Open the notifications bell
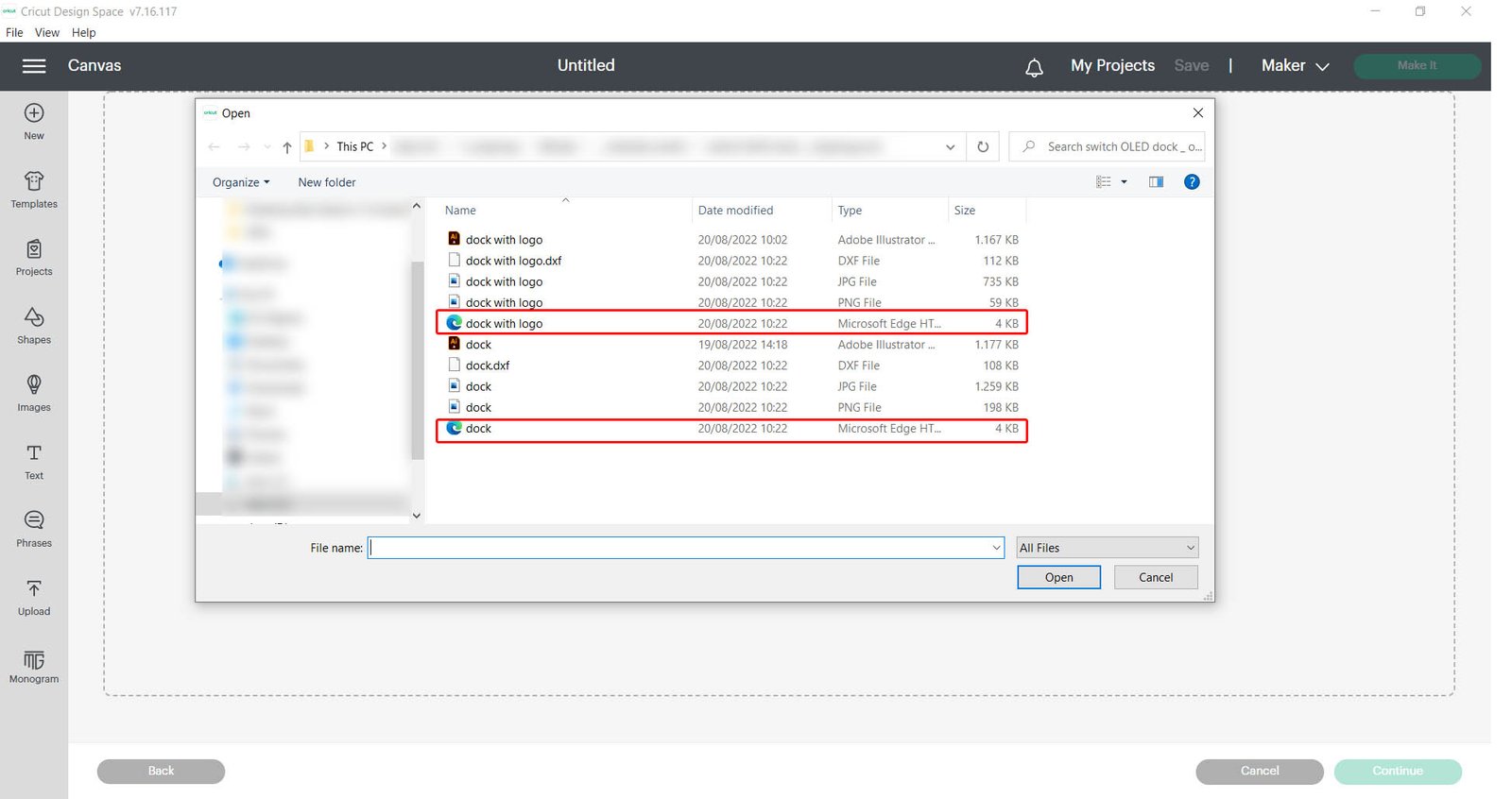The width and height of the screenshot is (1512, 799). pyautogui.click(x=1035, y=67)
